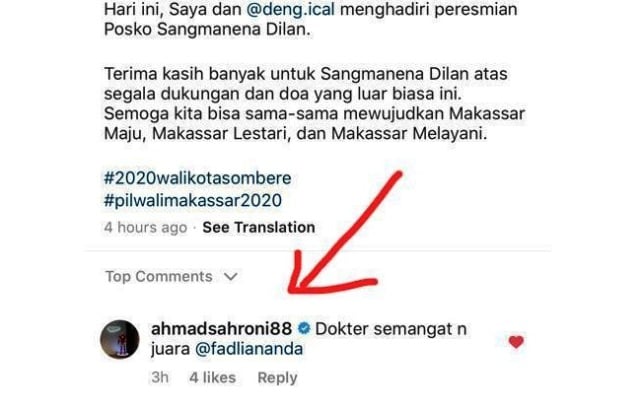
Task: Like ahmadsahroni88's comment with the heart icon
Action: pos(516,342)
